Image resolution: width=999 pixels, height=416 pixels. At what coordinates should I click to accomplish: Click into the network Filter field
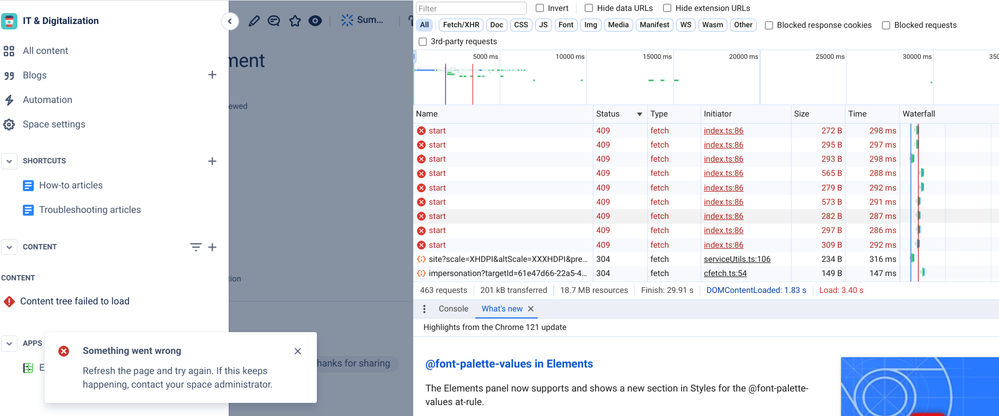[x=471, y=8]
